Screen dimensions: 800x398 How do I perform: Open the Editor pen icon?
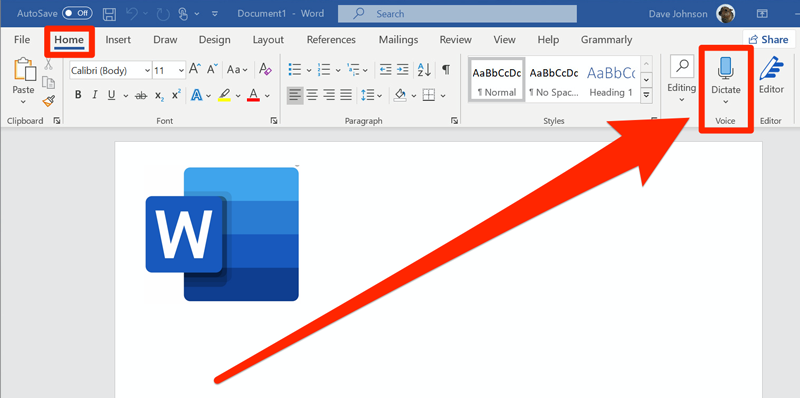pyautogui.click(x=771, y=68)
